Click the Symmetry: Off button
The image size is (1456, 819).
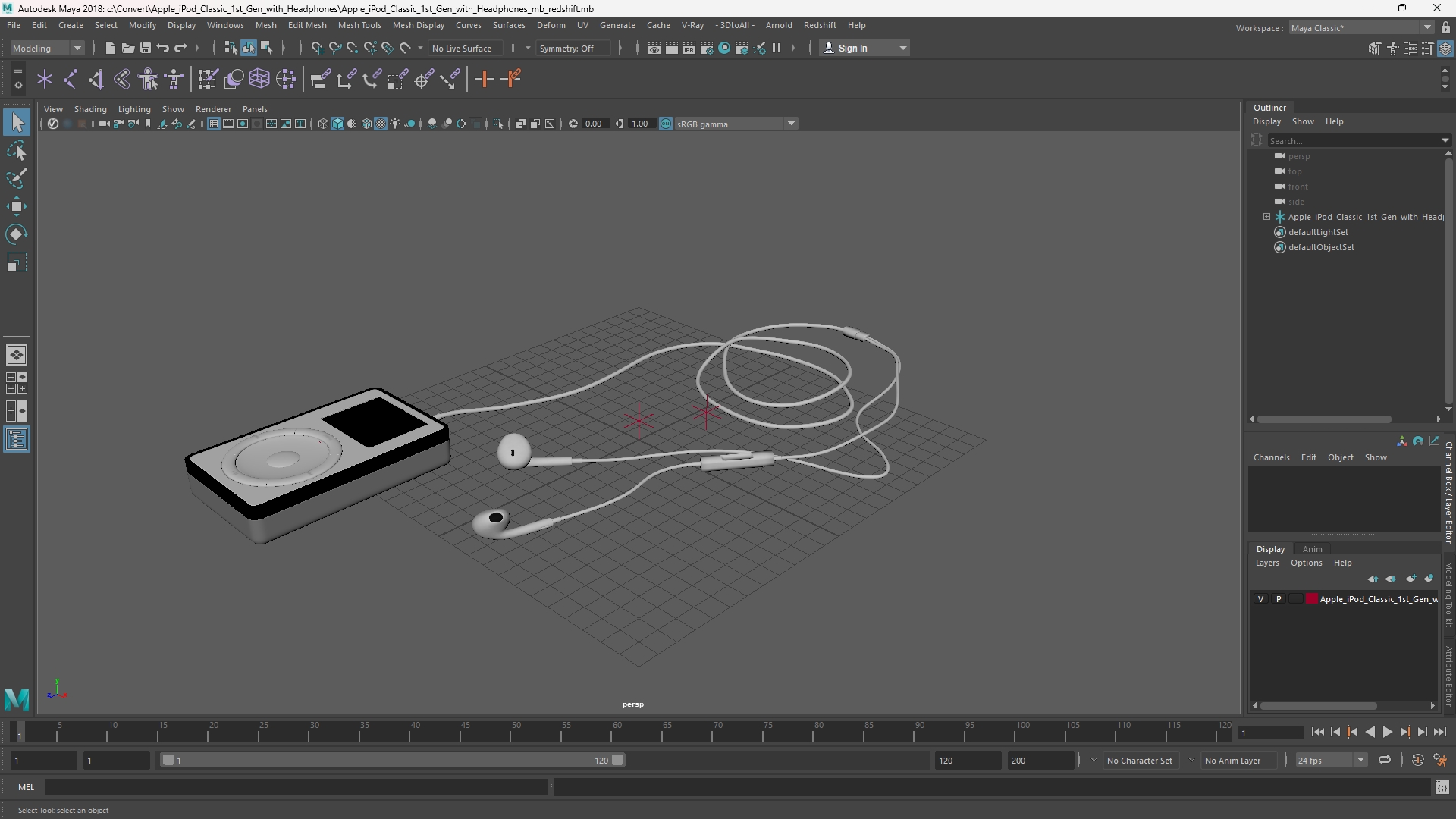tap(573, 48)
